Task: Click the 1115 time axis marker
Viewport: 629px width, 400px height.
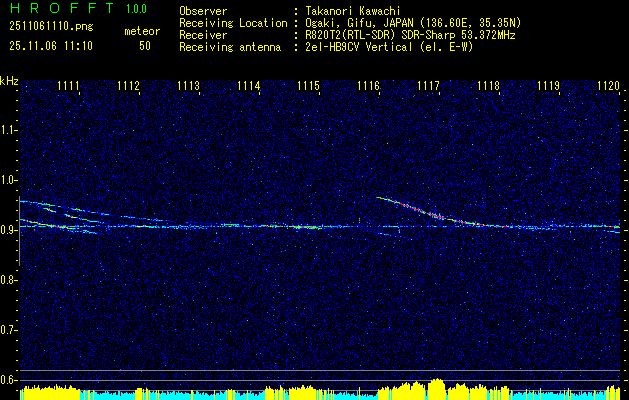Action: point(308,85)
